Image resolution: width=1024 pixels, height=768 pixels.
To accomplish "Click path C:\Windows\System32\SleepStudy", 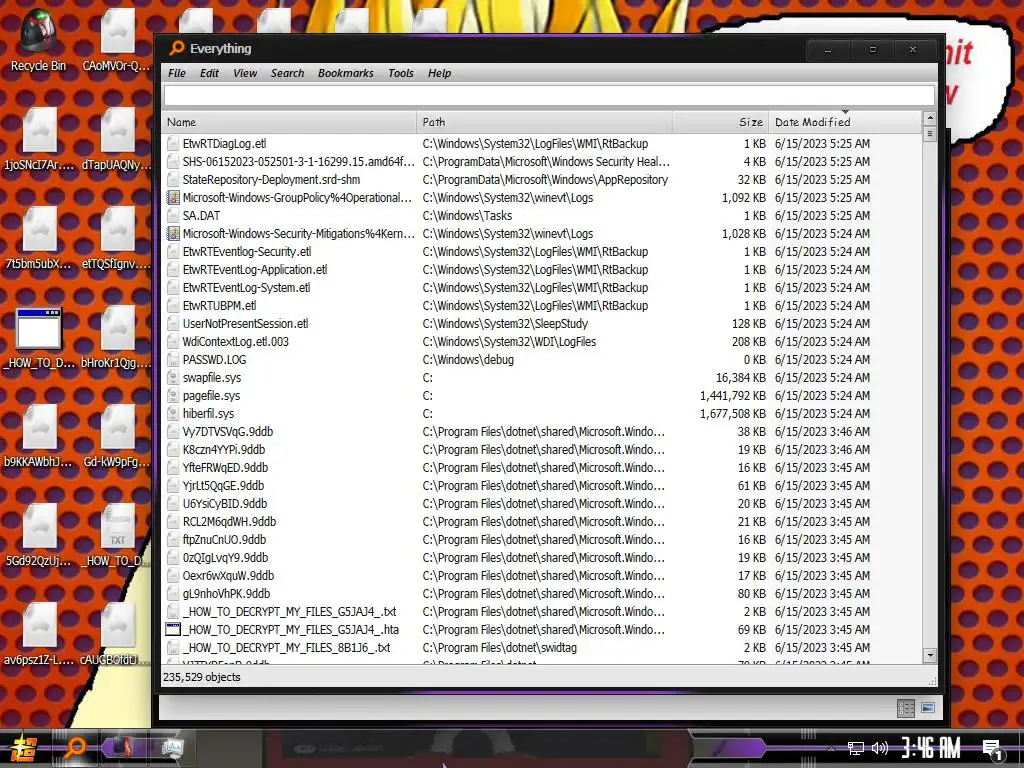I will point(505,323).
